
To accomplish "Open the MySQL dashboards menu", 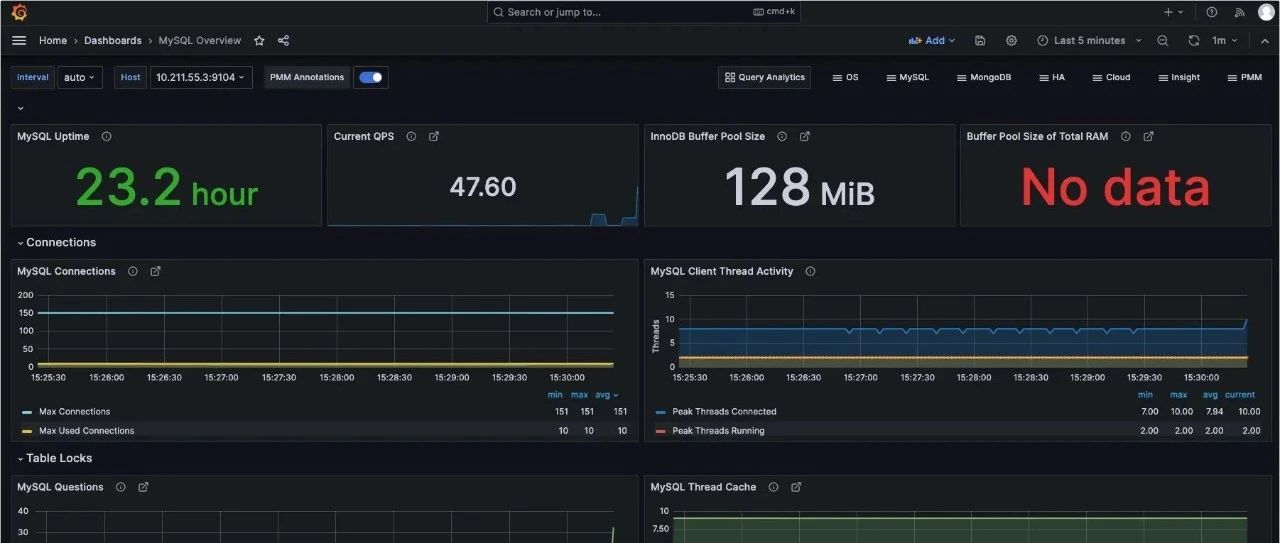I will coord(907,77).
